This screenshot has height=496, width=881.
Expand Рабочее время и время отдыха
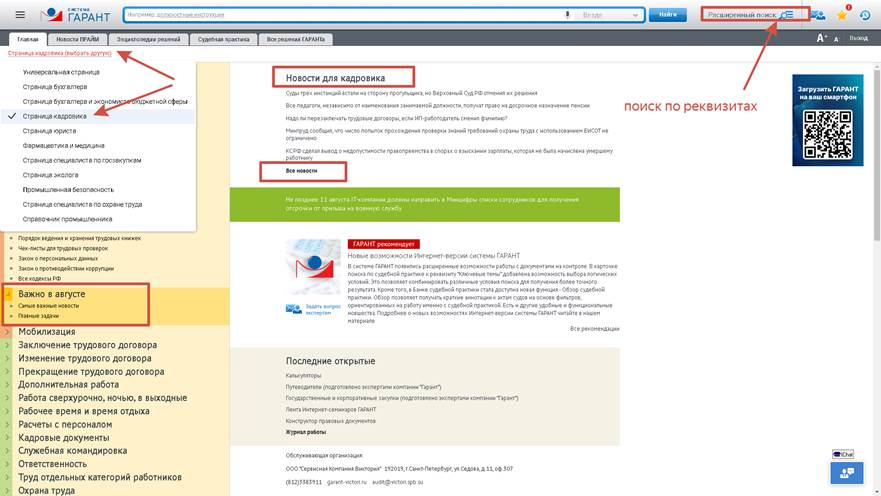click(x=84, y=411)
